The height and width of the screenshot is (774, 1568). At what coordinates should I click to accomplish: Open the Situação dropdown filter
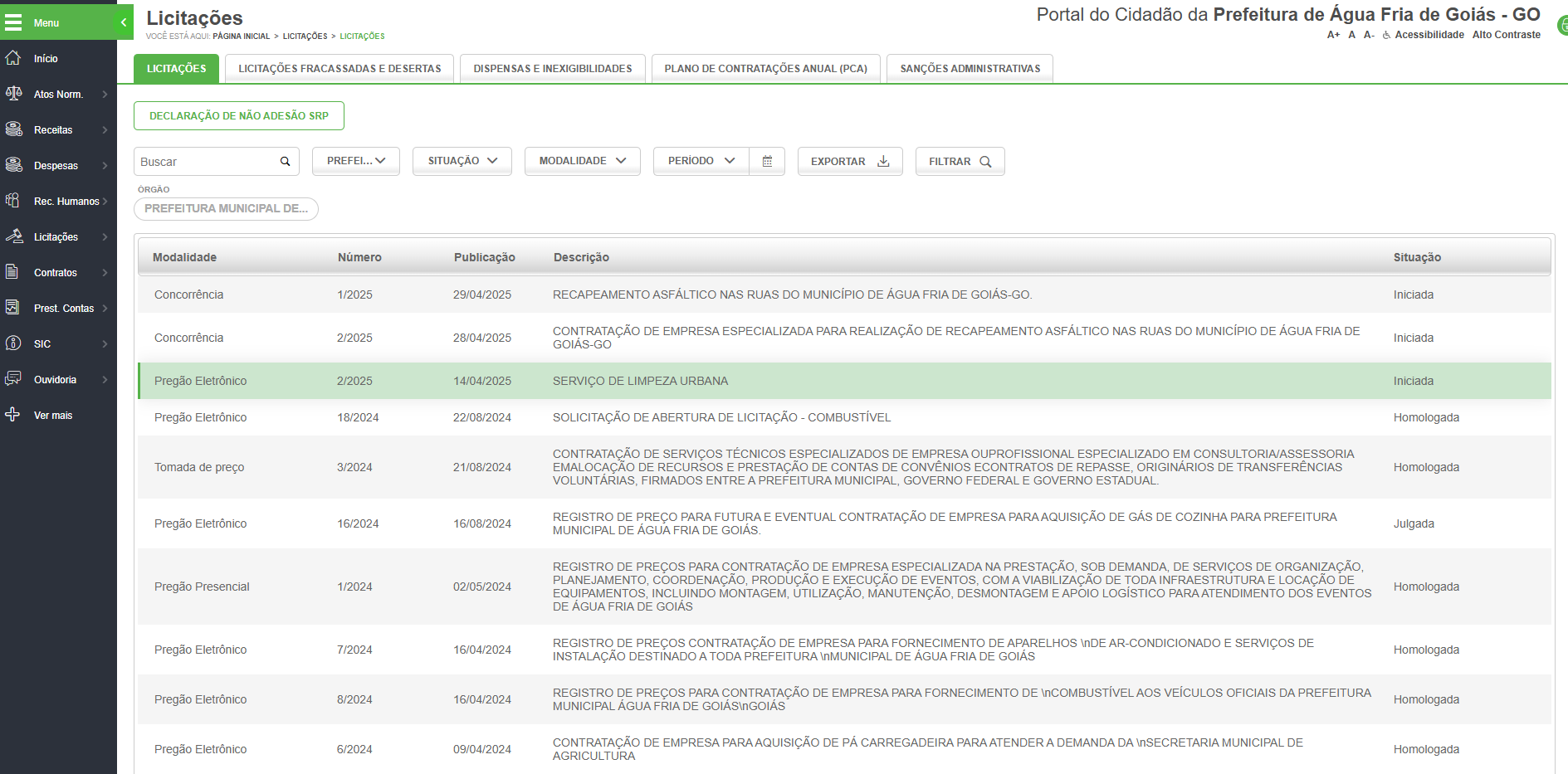[462, 161]
